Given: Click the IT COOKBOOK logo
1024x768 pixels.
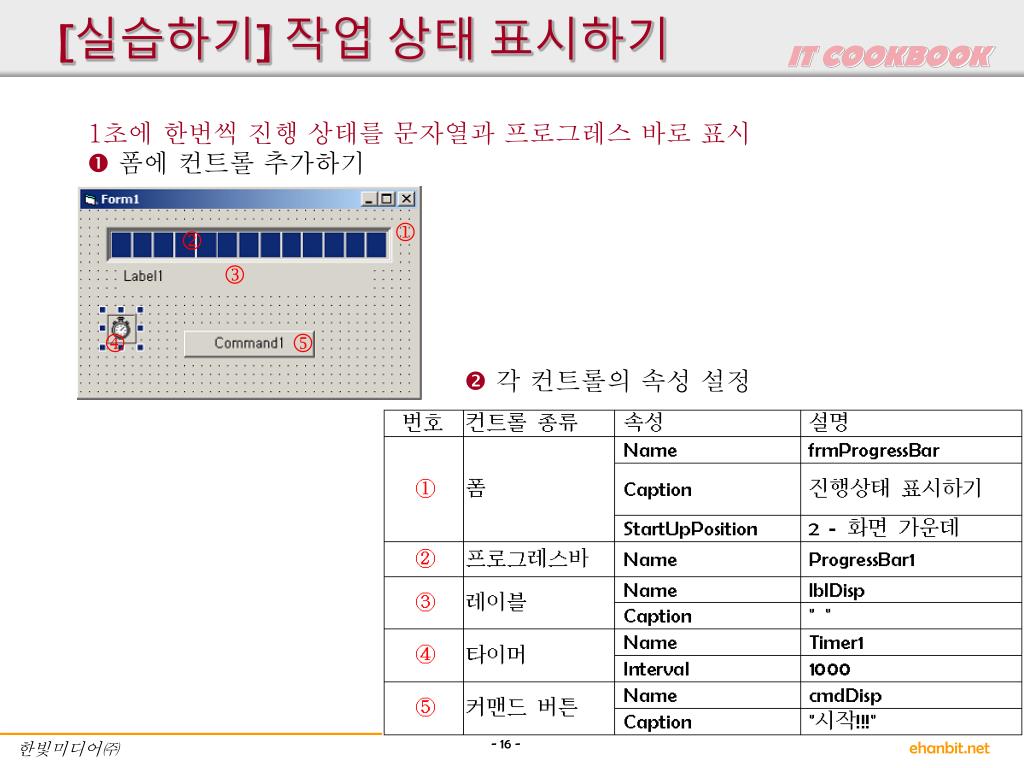Looking at the screenshot, I should 891,56.
